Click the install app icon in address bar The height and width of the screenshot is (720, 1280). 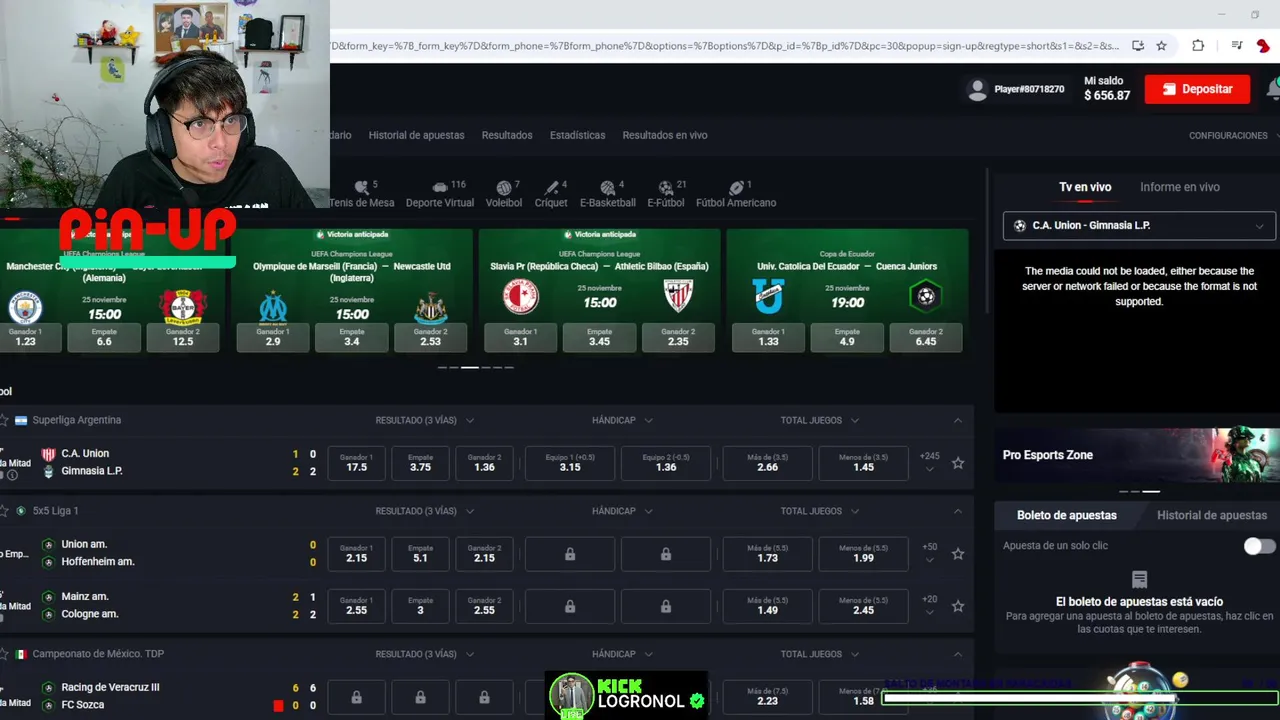1138,45
